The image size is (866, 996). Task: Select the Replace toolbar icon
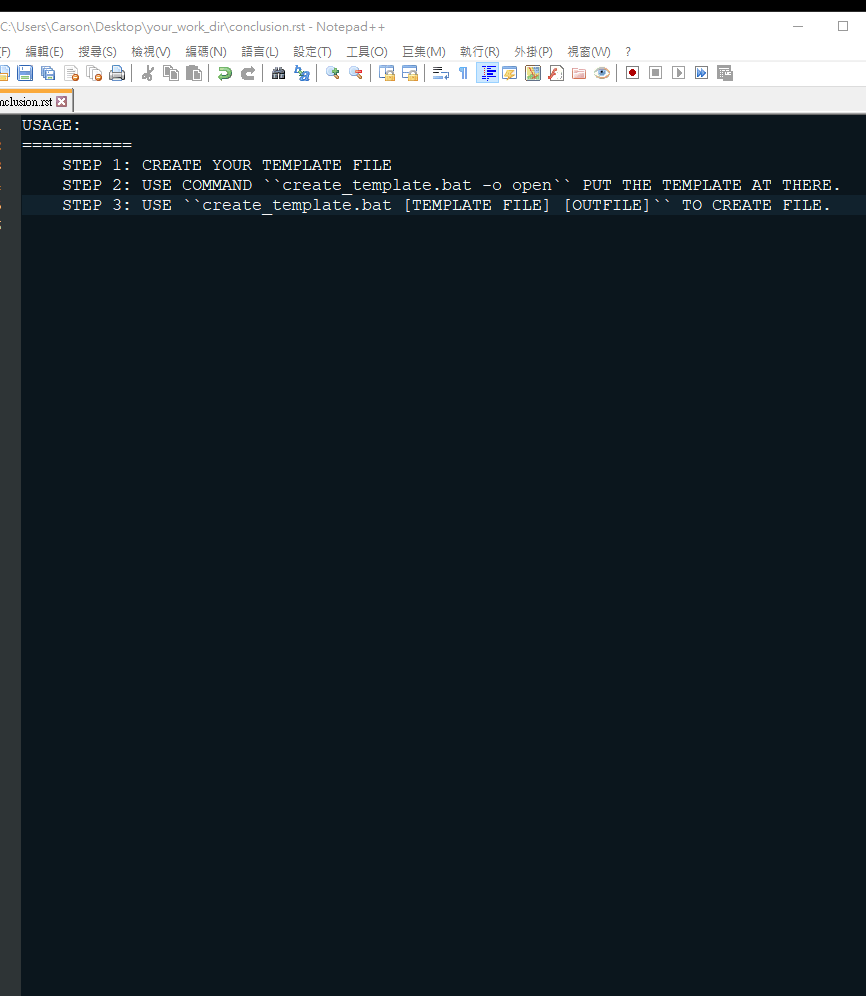coord(302,72)
